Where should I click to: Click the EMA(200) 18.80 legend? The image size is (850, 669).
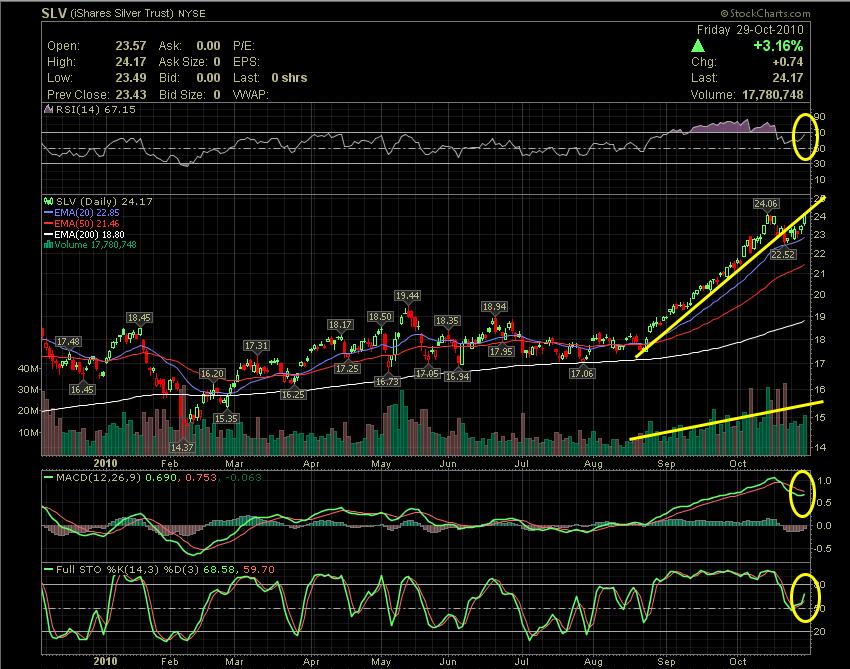(x=89, y=234)
